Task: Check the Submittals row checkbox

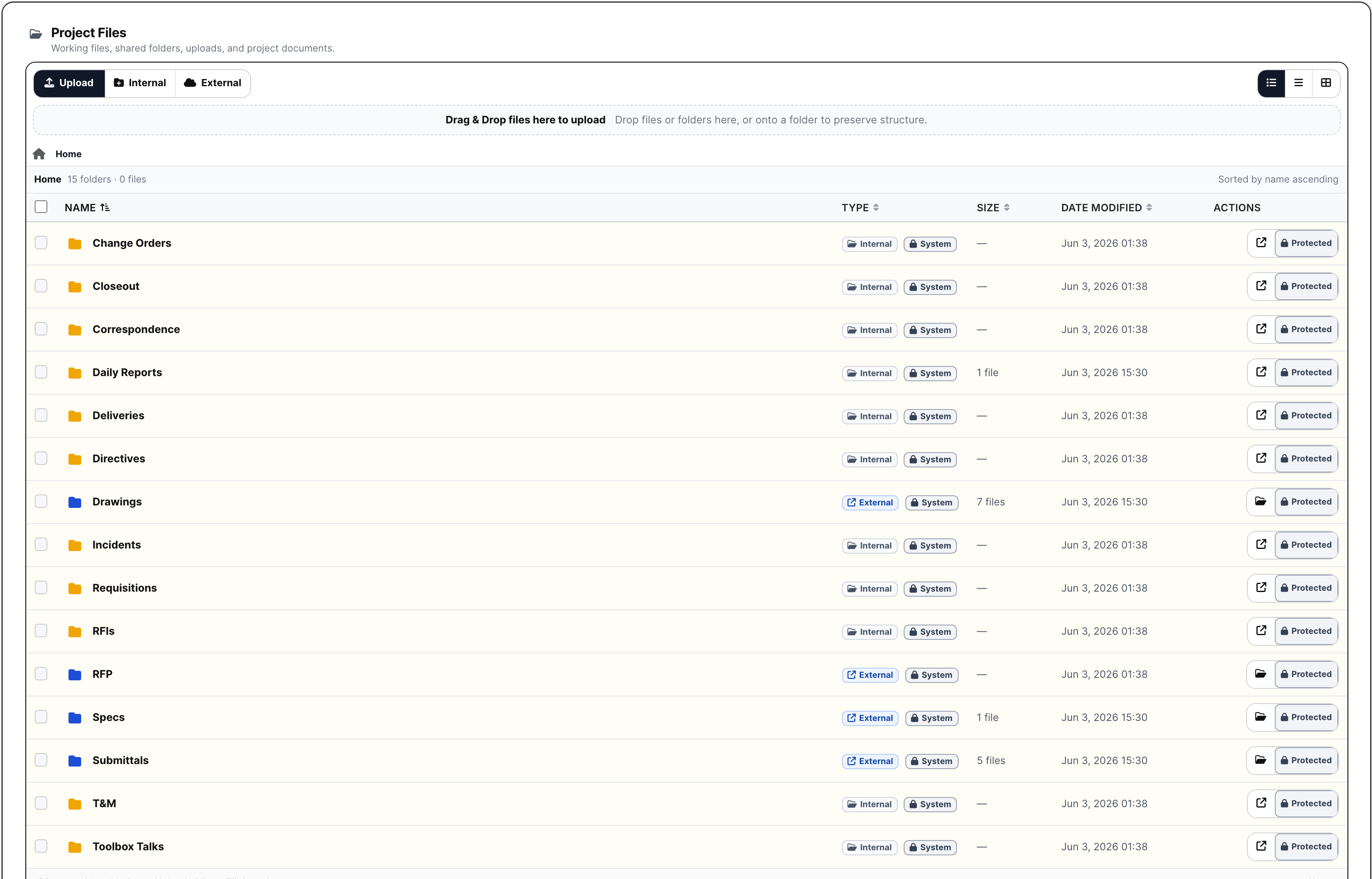Action: tap(41, 760)
